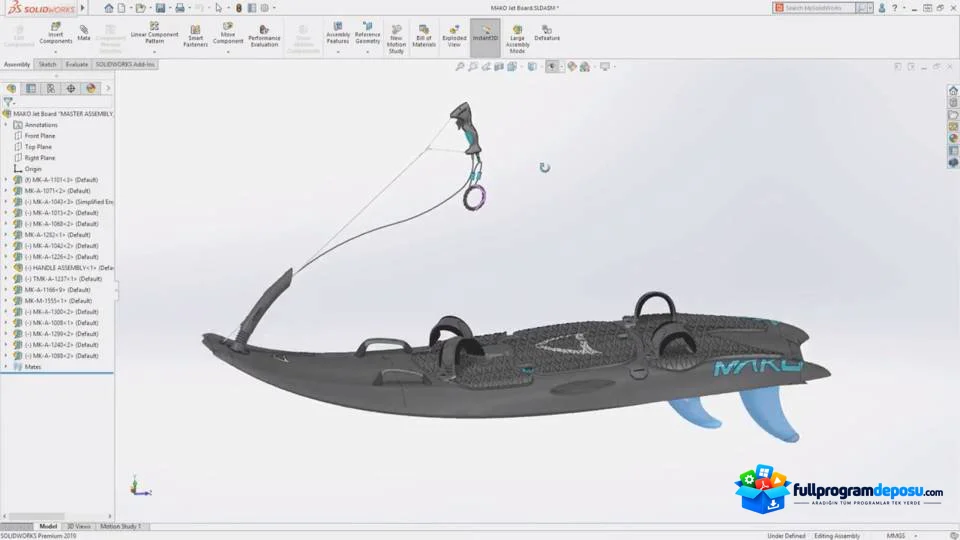Viewport: 960px width, 540px height.
Task: Activate the Move Component tool
Action: pyautogui.click(x=228, y=33)
